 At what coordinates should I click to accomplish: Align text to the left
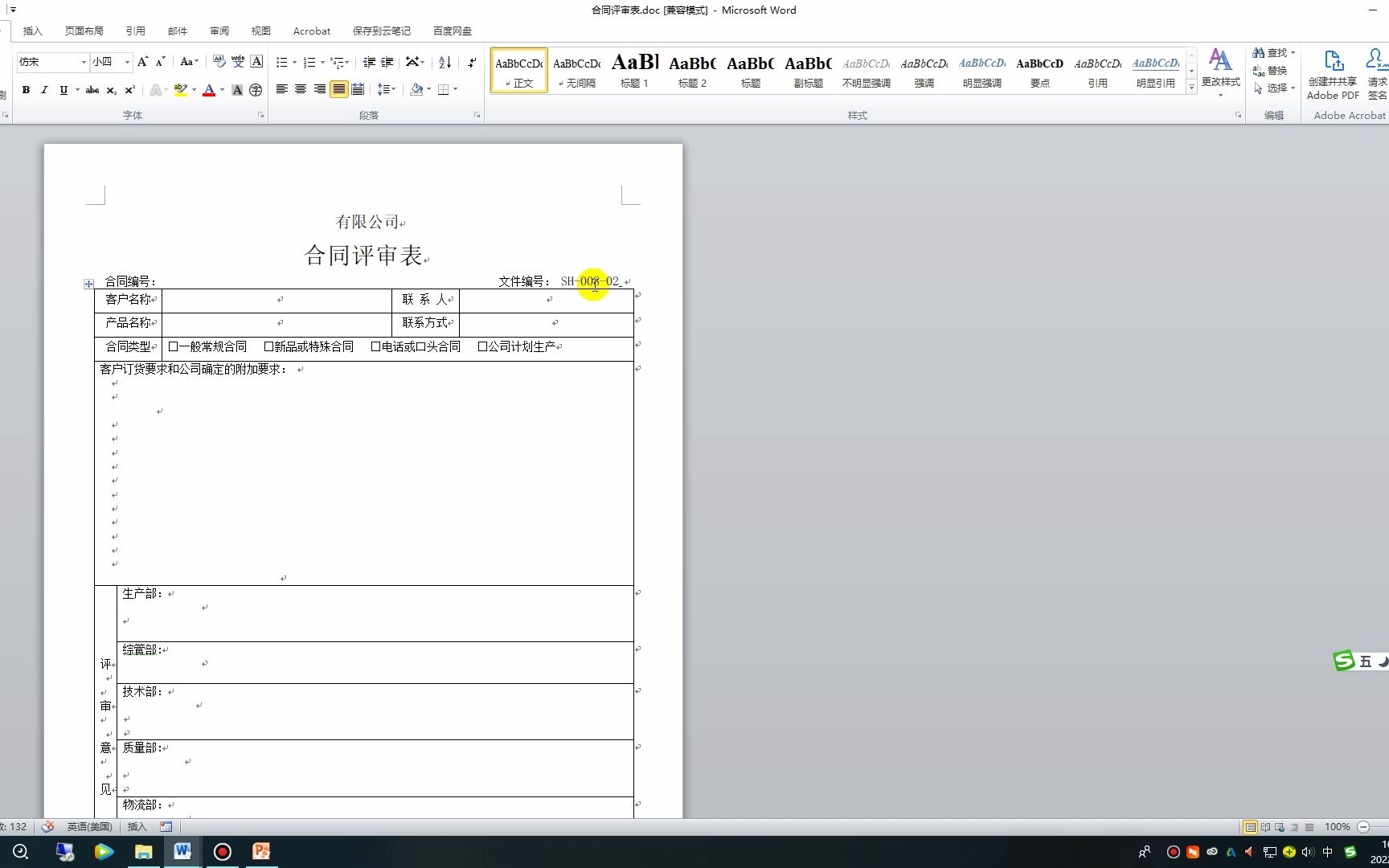(282, 89)
